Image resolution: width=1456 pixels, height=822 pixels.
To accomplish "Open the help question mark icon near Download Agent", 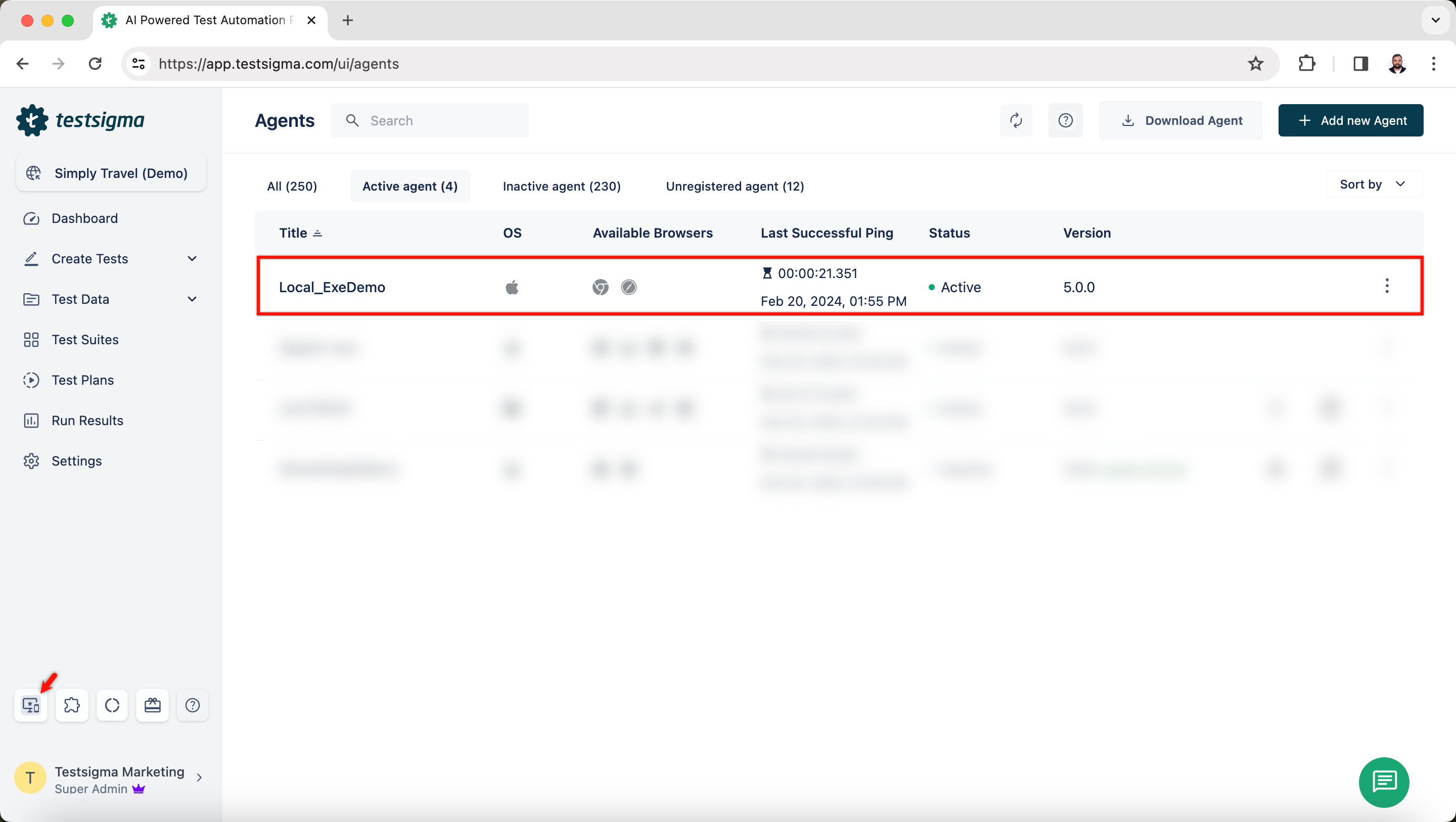I will (1065, 120).
